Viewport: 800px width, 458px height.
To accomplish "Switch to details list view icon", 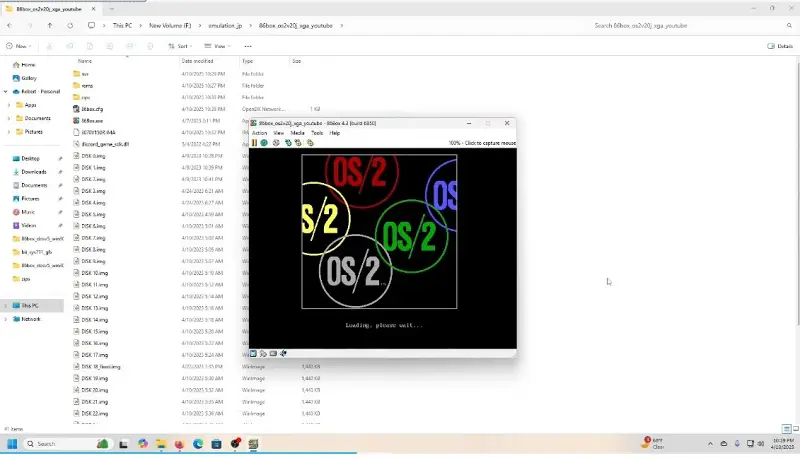I will coord(786,429).
